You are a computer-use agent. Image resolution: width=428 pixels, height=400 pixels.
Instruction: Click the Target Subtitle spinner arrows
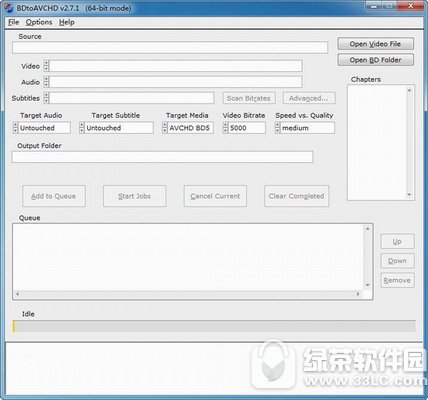click(x=82, y=128)
